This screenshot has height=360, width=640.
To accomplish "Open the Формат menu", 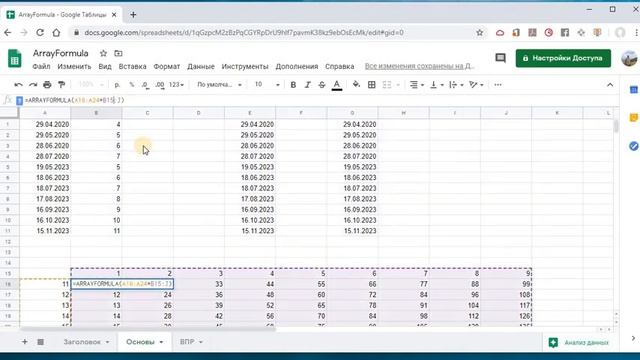I will [167, 67].
